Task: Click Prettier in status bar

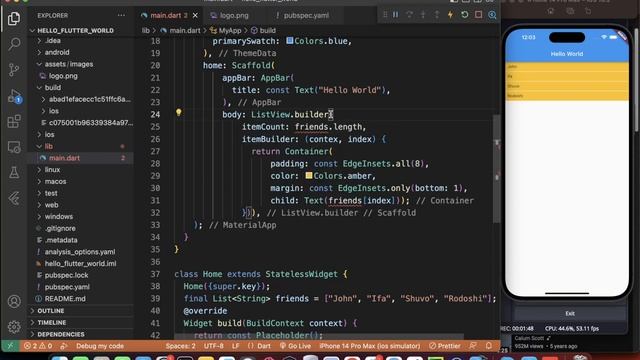Action: click(x=444, y=346)
